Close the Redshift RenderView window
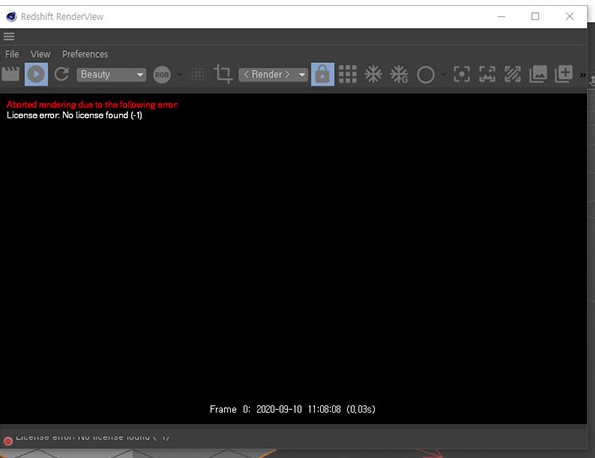The width and height of the screenshot is (595, 458). pos(569,16)
